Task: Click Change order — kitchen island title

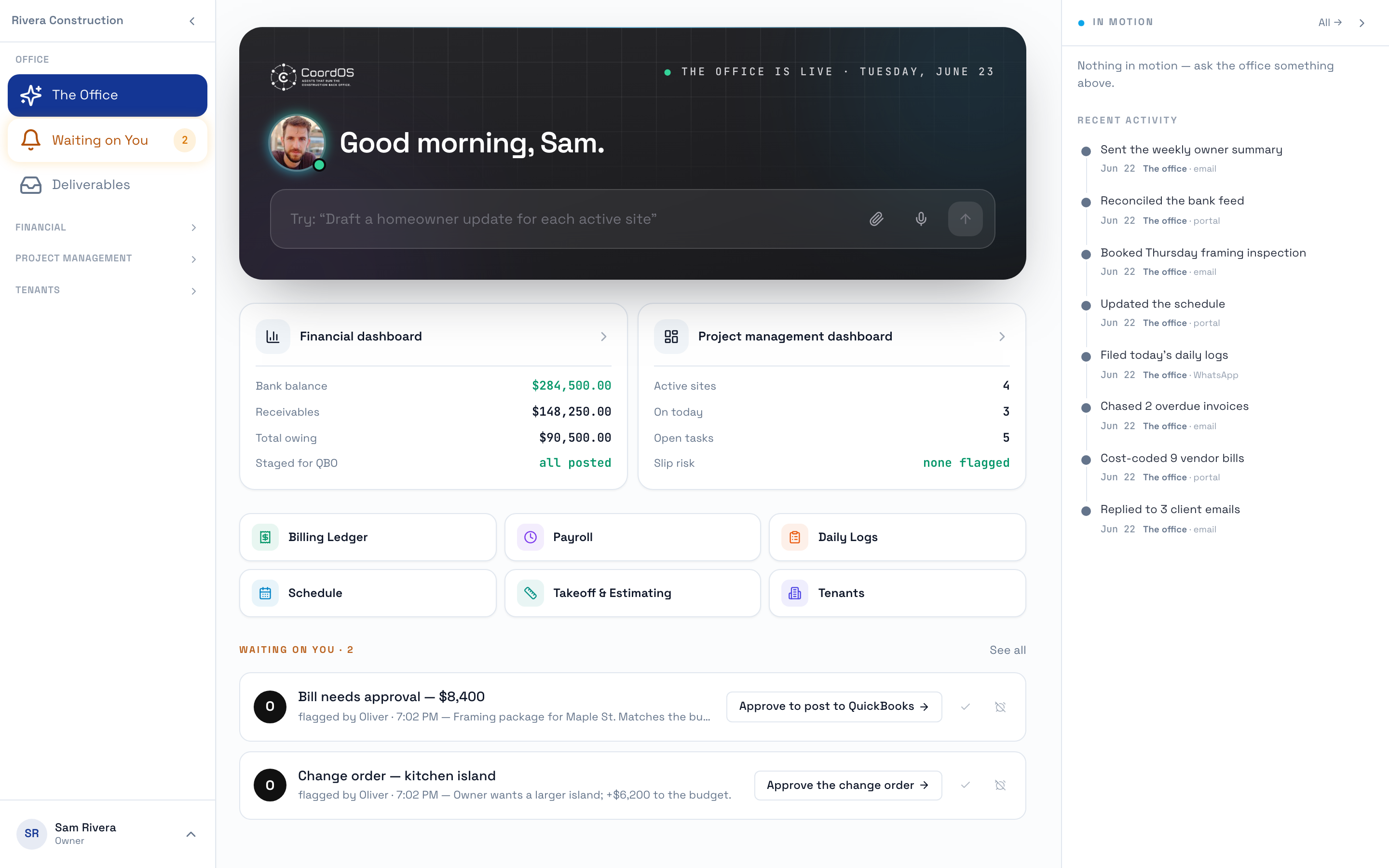Action: click(396, 776)
